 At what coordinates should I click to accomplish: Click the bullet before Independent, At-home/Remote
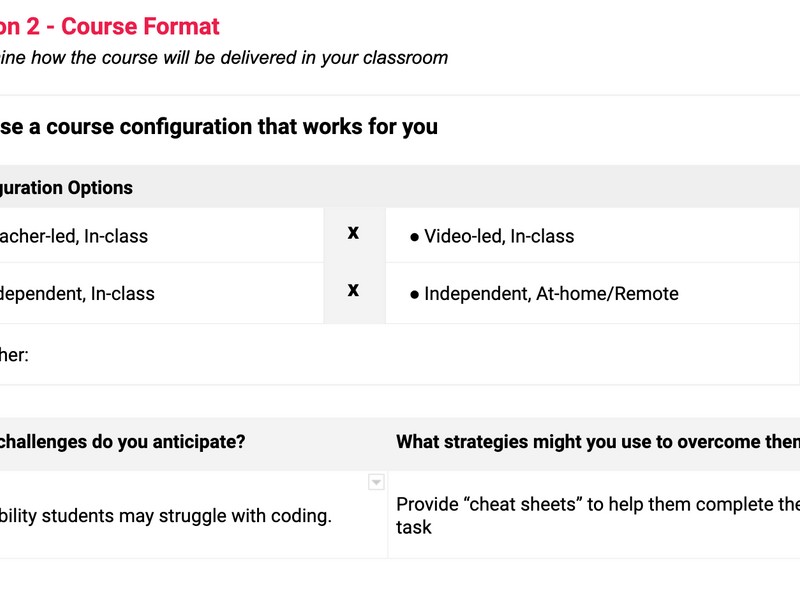click(414, 295)
